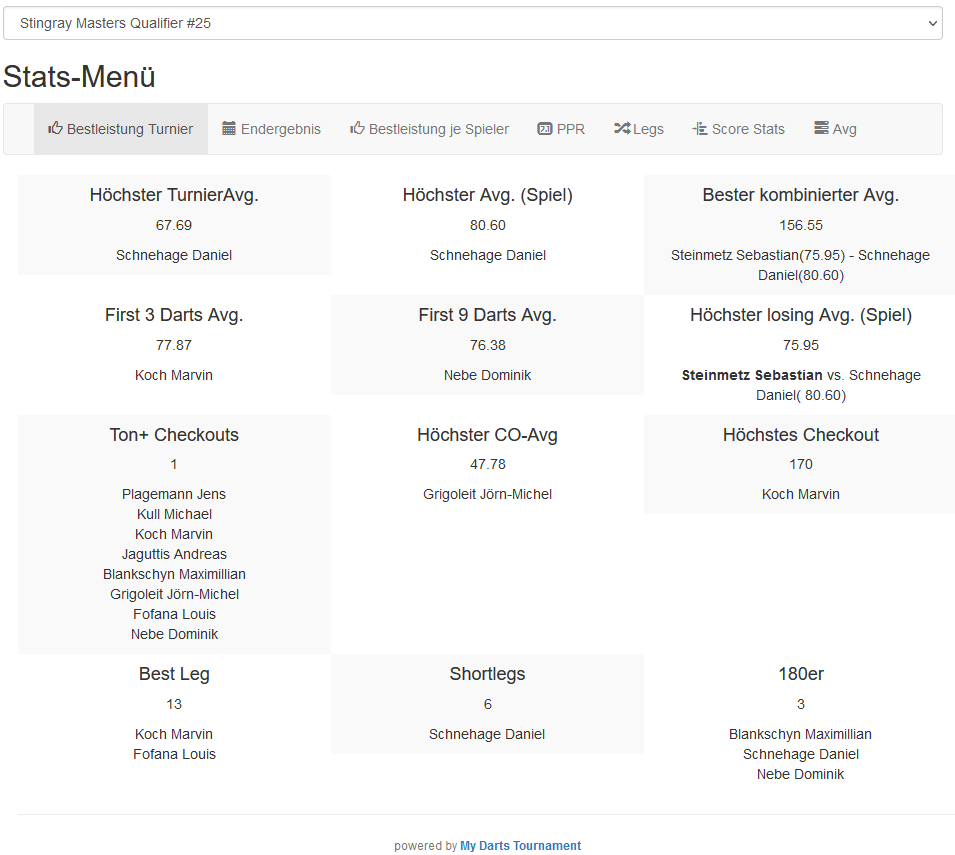Select the Bestleistung je Spieler tab label
The height and width of the screenshot is (855, 955).
439,129
